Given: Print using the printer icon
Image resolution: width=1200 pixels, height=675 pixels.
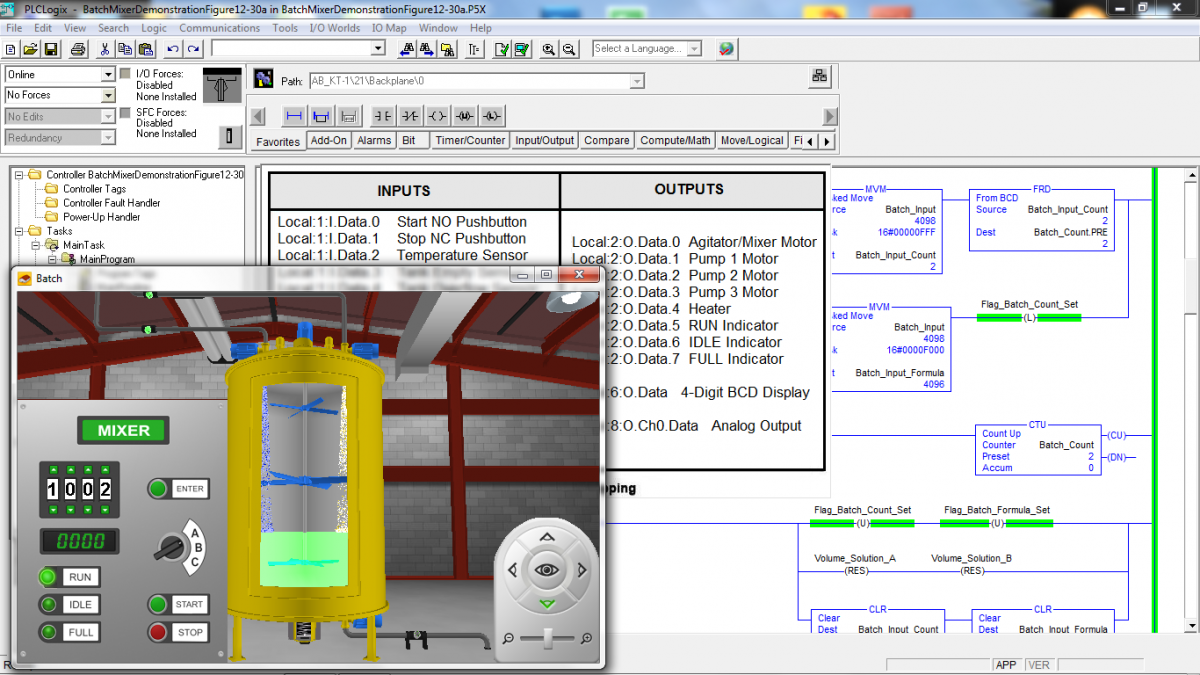Looking at the screenshot, I should (78, 48).
